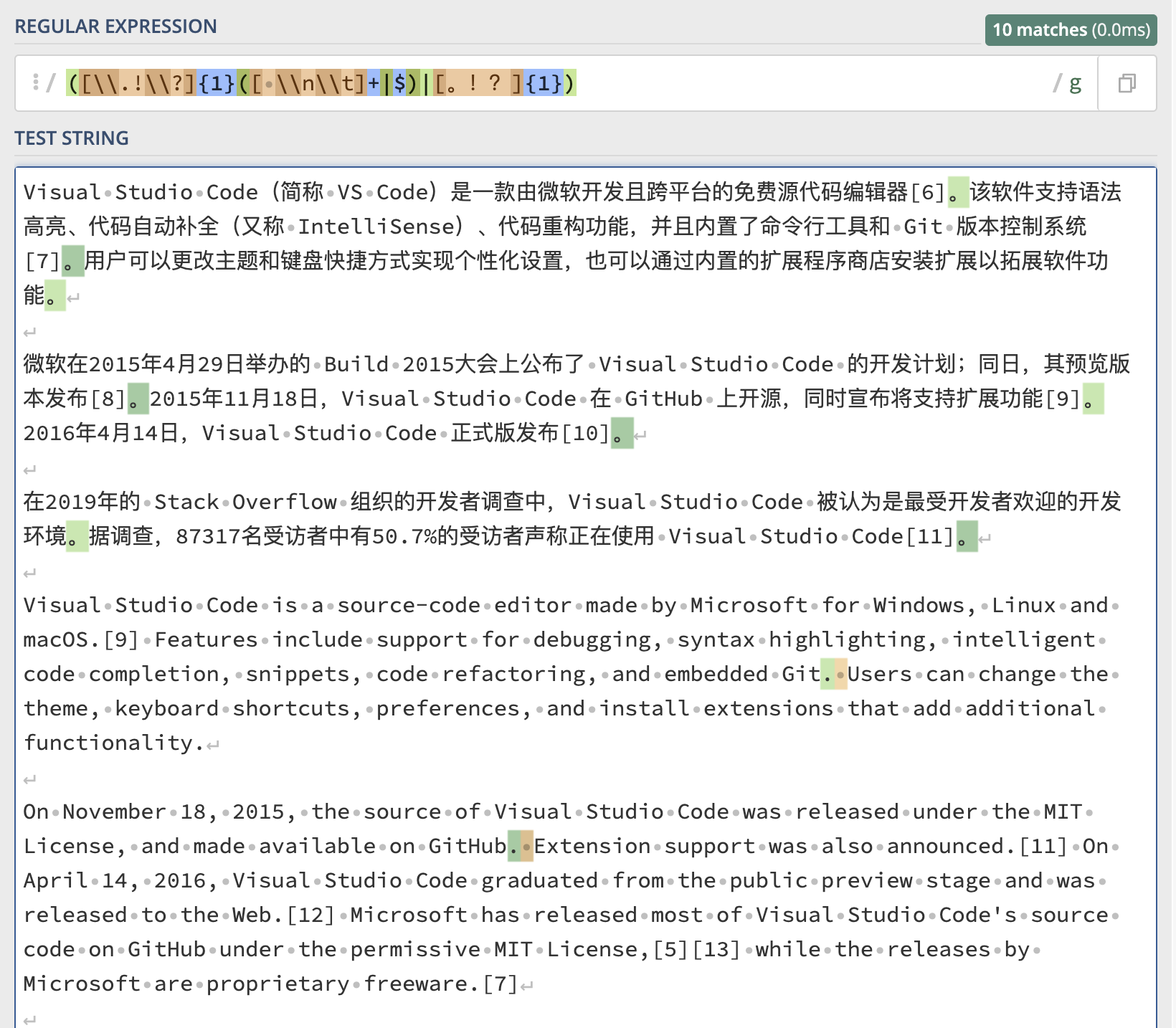Click the highlighted match after '[11]' in Chinese text
The height and width of the screenshot is (1028, 1176).
click(x=967, y=536)
